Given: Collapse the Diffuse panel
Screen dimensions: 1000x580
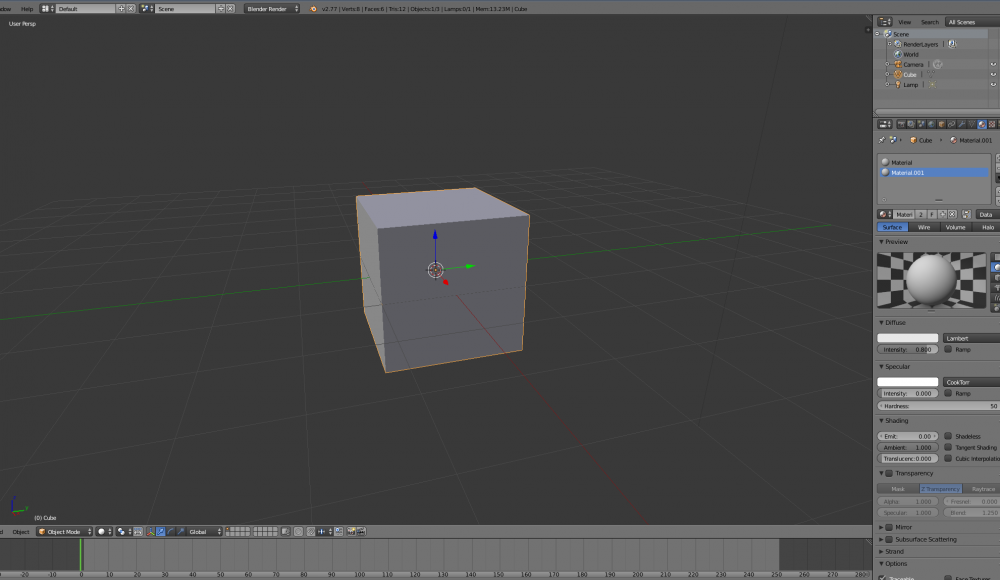Looking at the screenshot, I should 881,323.
